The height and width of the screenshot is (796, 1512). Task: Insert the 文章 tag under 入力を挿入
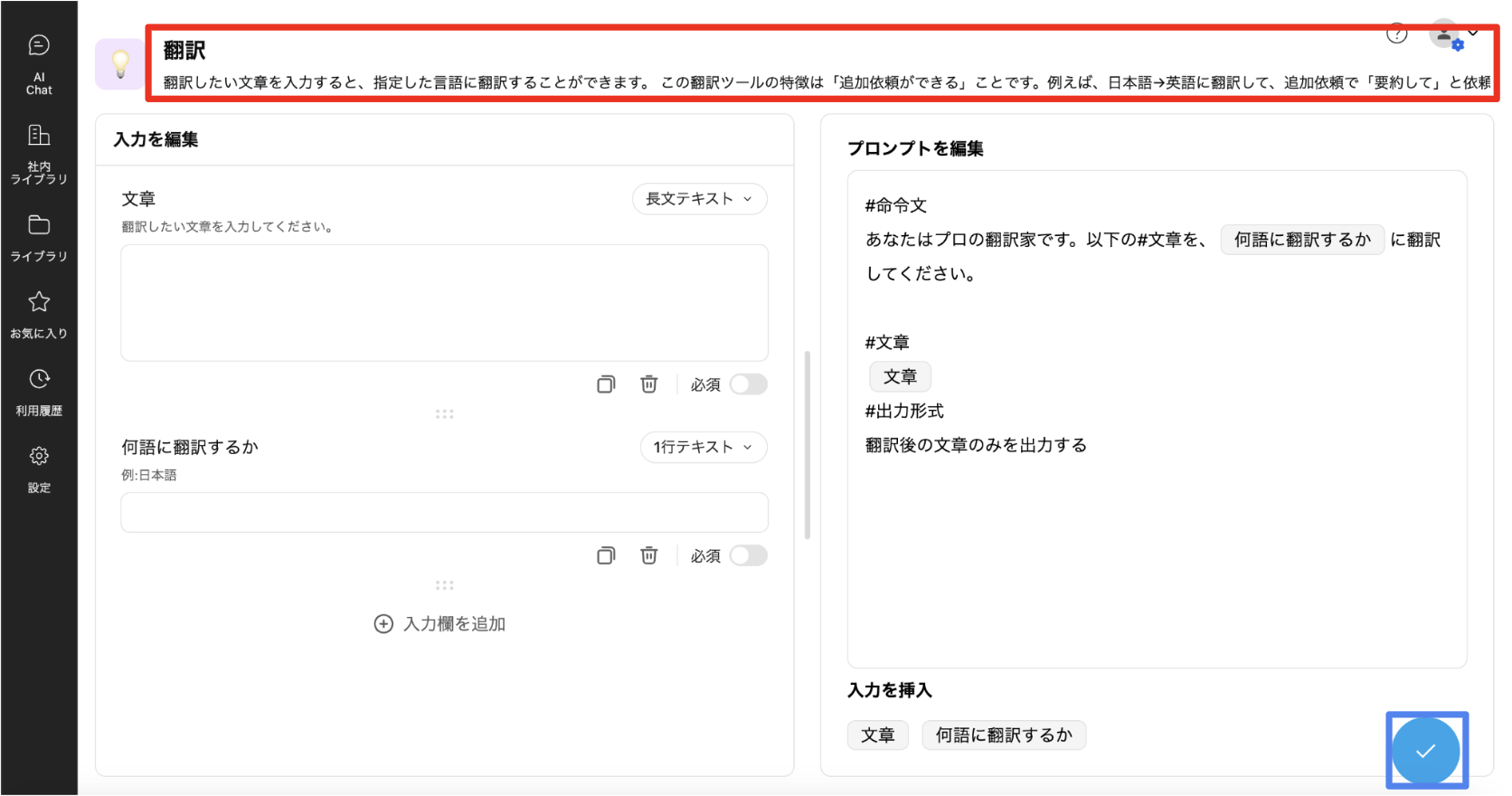point(877,735)
